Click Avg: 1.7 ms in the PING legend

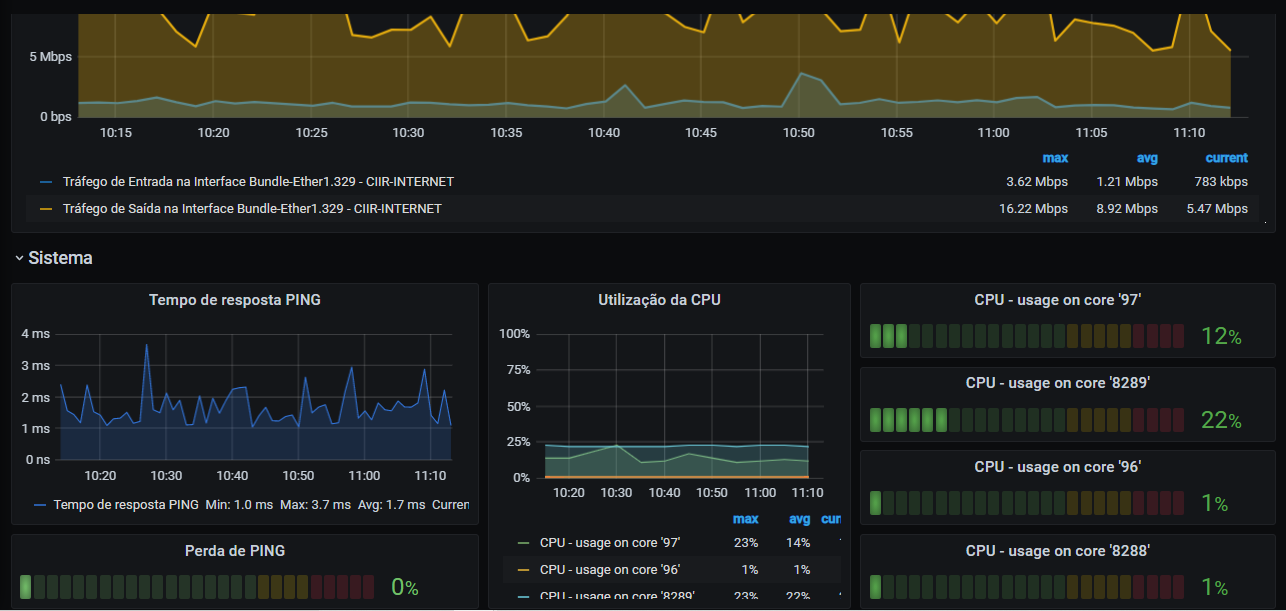click(392, 505)
